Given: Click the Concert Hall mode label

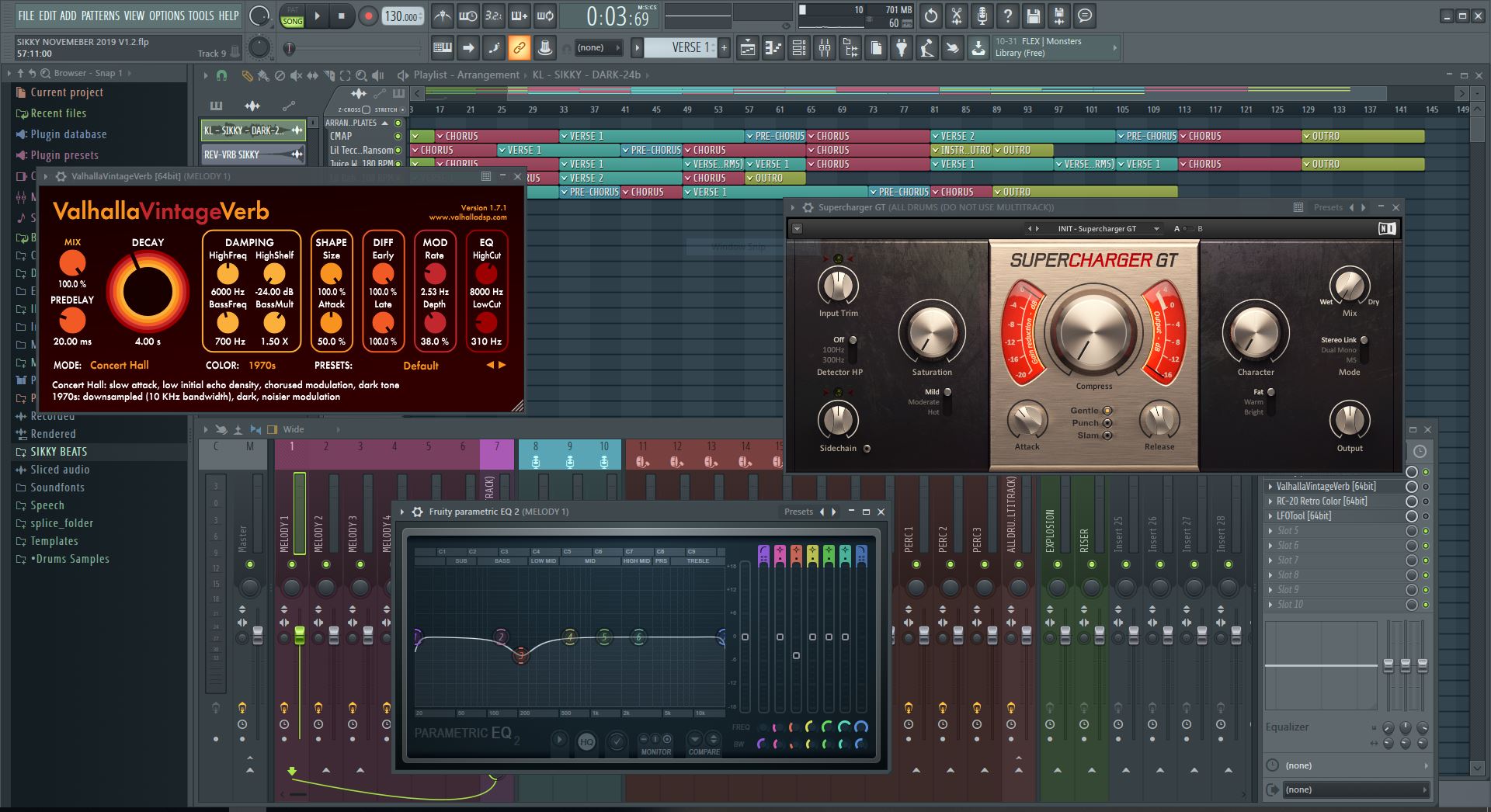Looking at the screenshot, I should pos(119,365).
